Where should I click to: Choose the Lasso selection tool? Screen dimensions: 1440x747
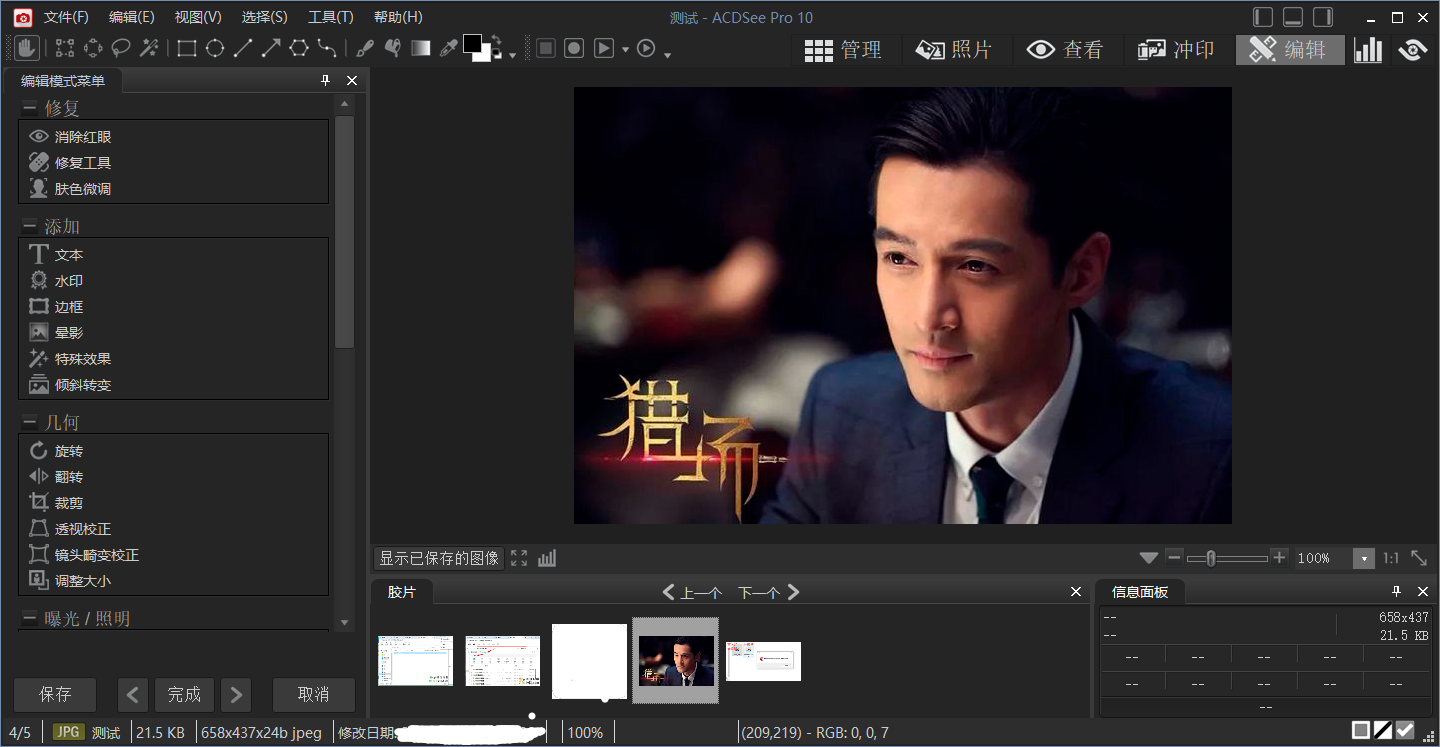[x=121, y=48]
